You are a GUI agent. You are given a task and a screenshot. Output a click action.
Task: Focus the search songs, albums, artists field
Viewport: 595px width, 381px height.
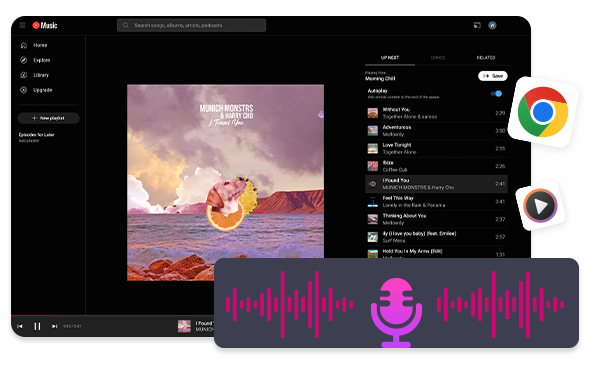tap(191, 25)
